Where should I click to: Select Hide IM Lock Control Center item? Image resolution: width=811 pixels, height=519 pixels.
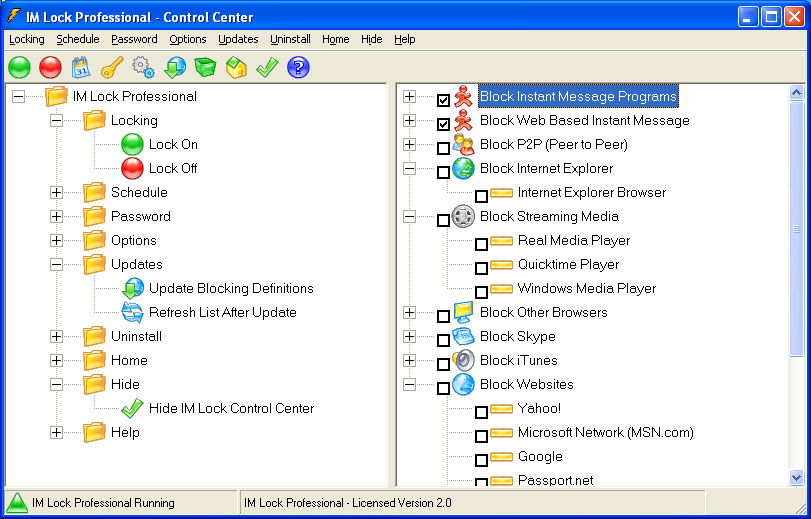(231, 408)
